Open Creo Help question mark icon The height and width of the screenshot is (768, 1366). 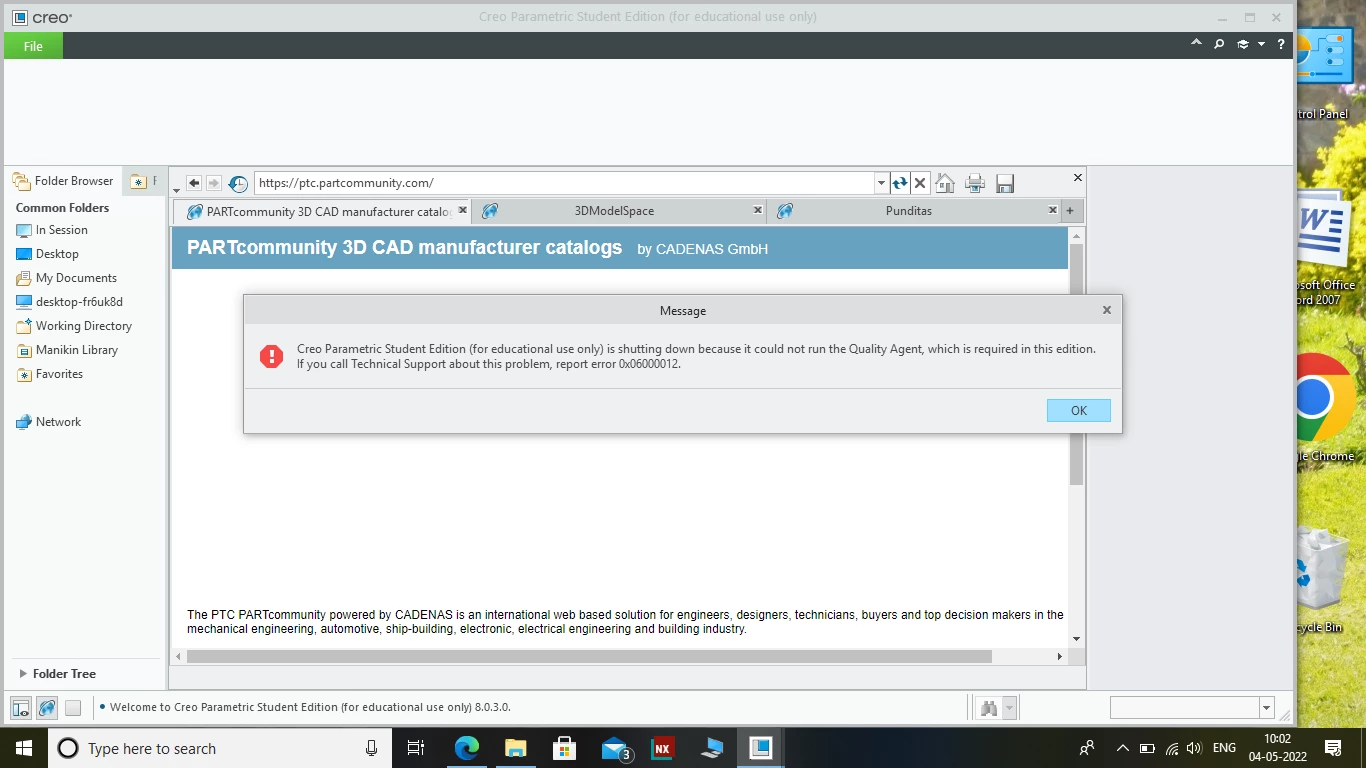1281,44
